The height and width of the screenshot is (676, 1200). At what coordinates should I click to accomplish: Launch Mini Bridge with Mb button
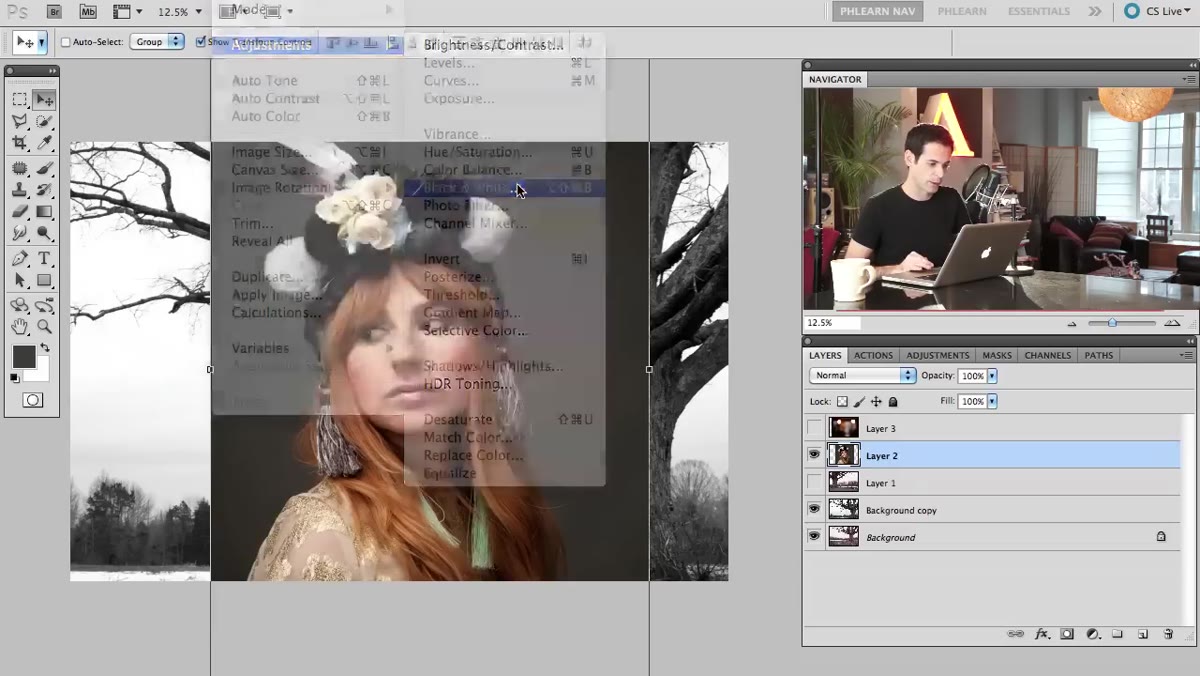pyautogui.click(x=87, y=12)
